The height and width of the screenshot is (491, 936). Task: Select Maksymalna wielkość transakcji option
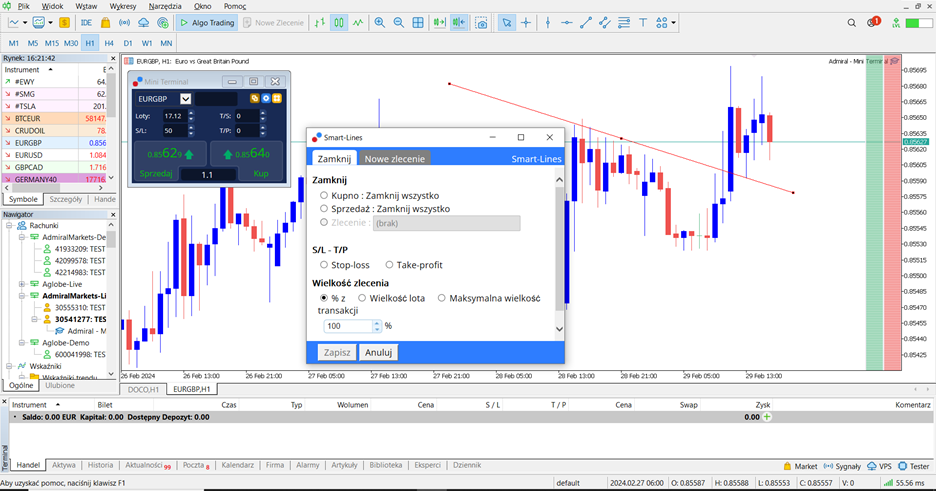pyautogui.click(x=442, y=298)
